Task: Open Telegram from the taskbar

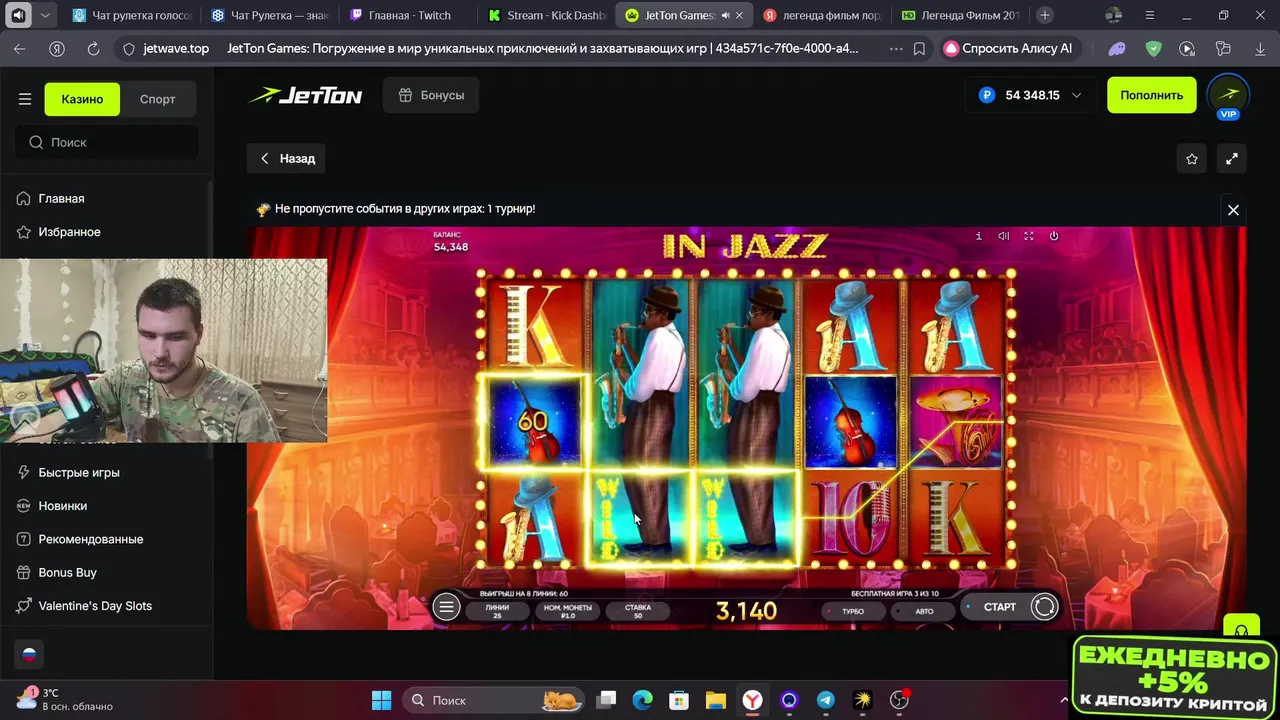Action: [826, 700]
